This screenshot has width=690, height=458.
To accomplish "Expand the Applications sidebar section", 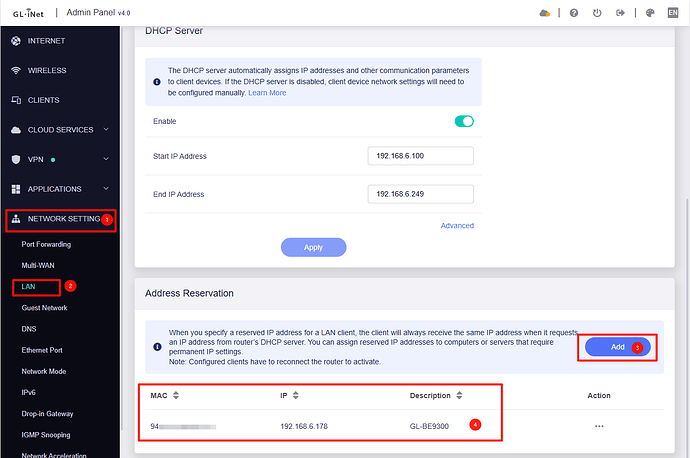I will click(105, 189).
